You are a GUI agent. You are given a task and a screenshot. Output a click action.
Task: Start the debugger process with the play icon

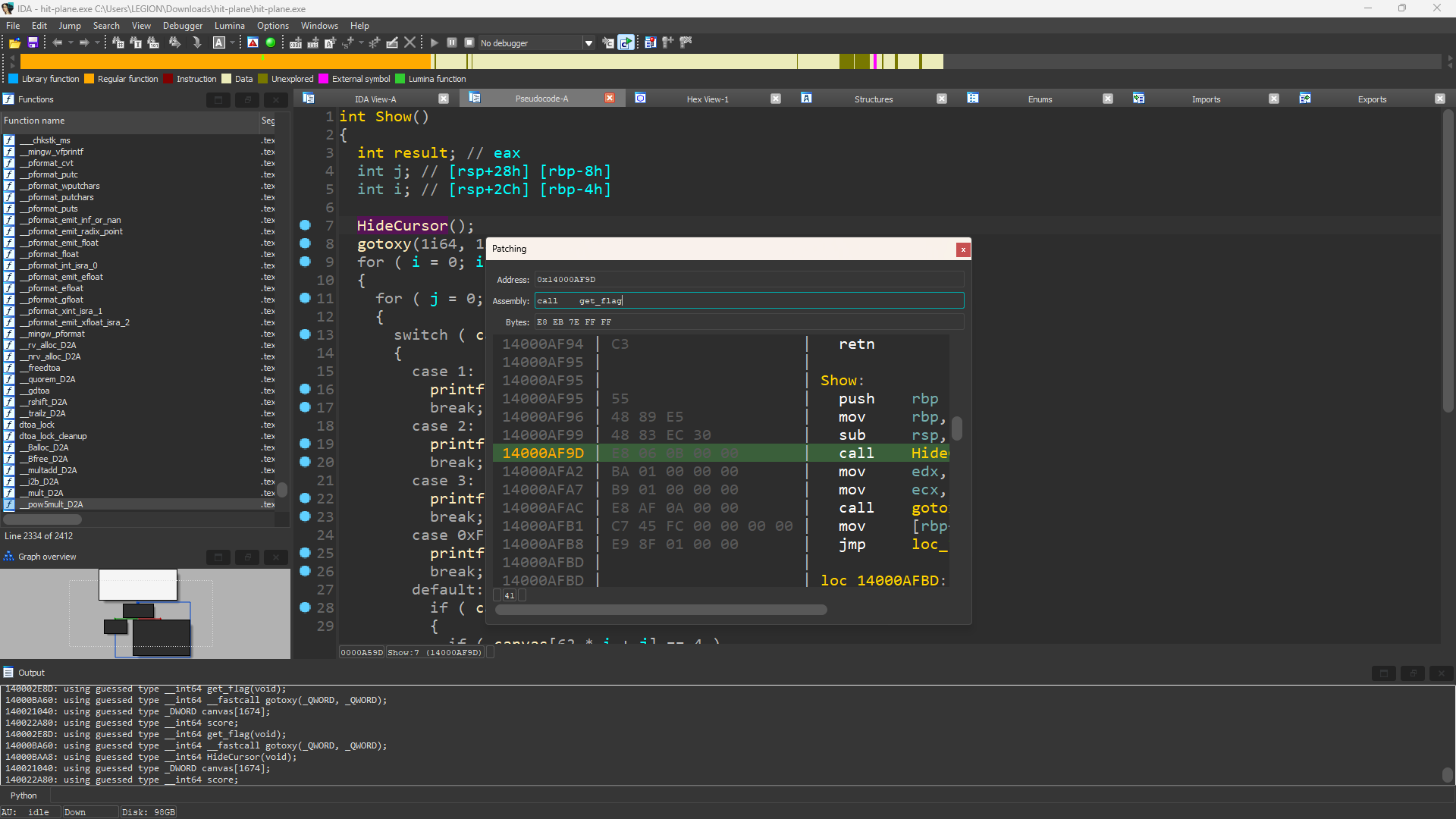point(435,43)
